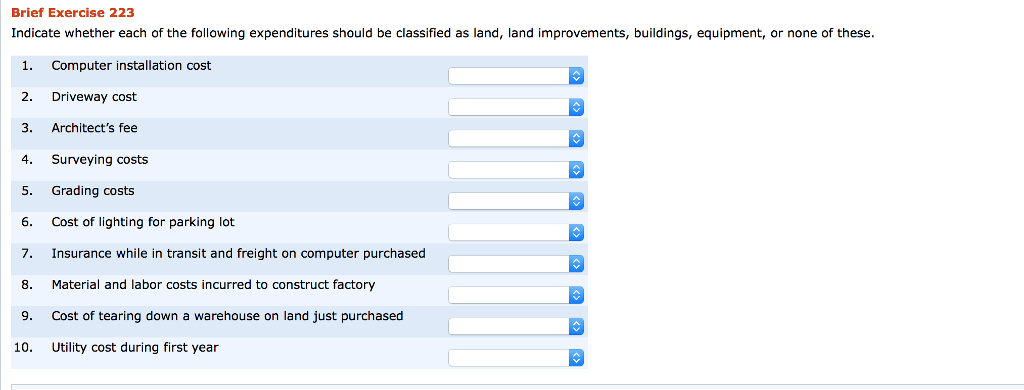Viewport: 1024px width, 390px height.
Task: Click the Brief Exercise 223 heading
Action: coord(73,13)
